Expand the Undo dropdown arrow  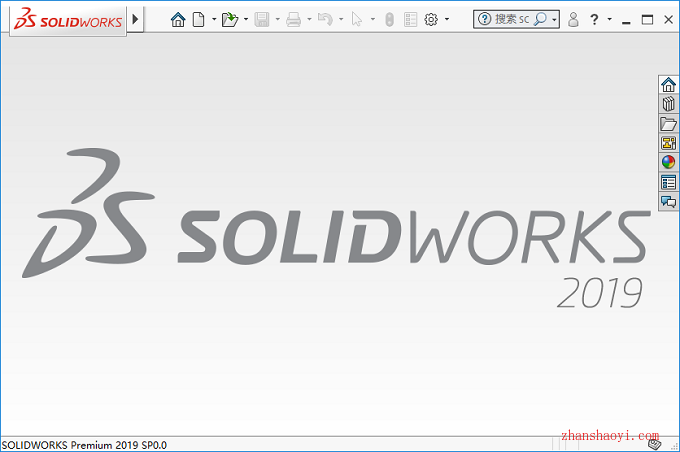tap(341, 20)
